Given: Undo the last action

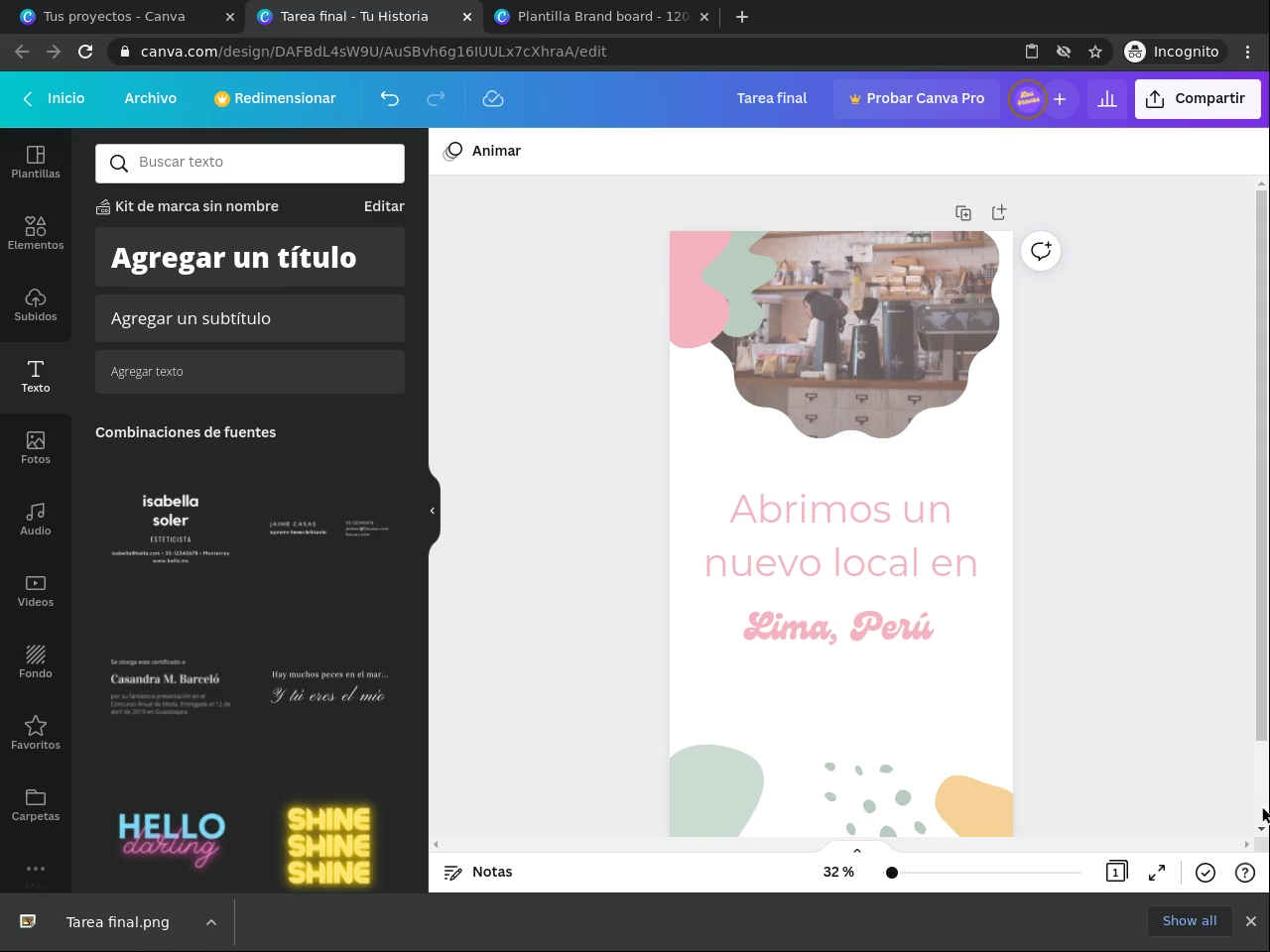Looking at the screenshot, I should pos(390,98).
